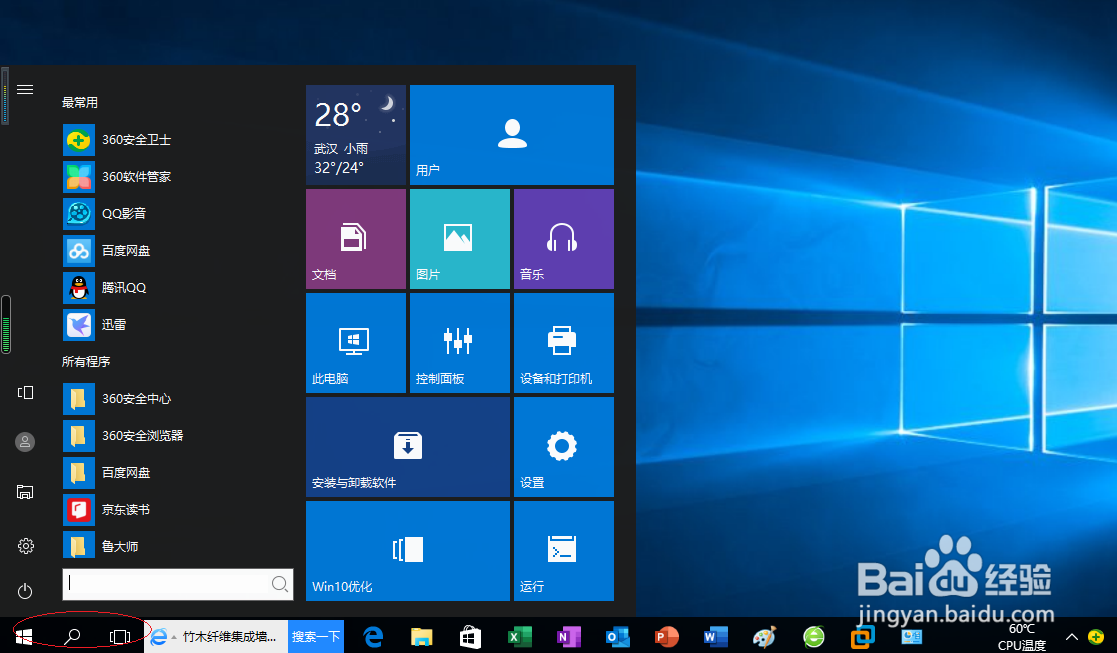This screenshot has width=1117, height=653.
Task: Click inside the Start menu search box
Action: click(178, 583)
